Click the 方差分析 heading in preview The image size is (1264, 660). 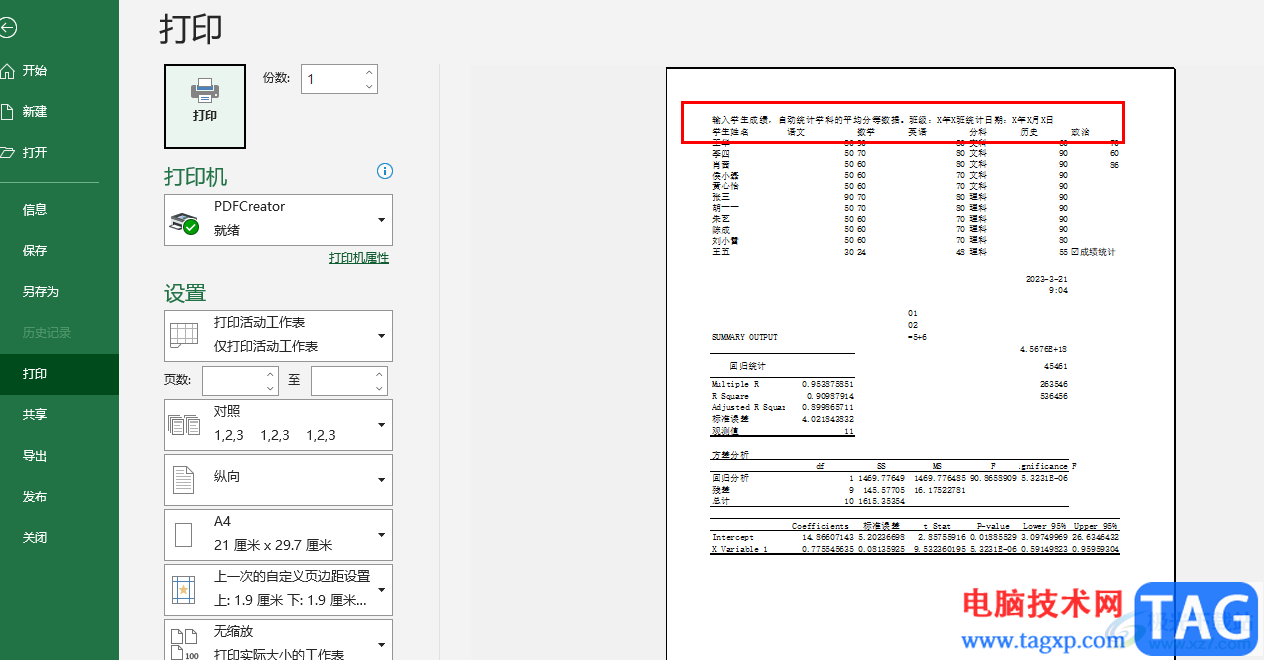click(x=730, y=454)
